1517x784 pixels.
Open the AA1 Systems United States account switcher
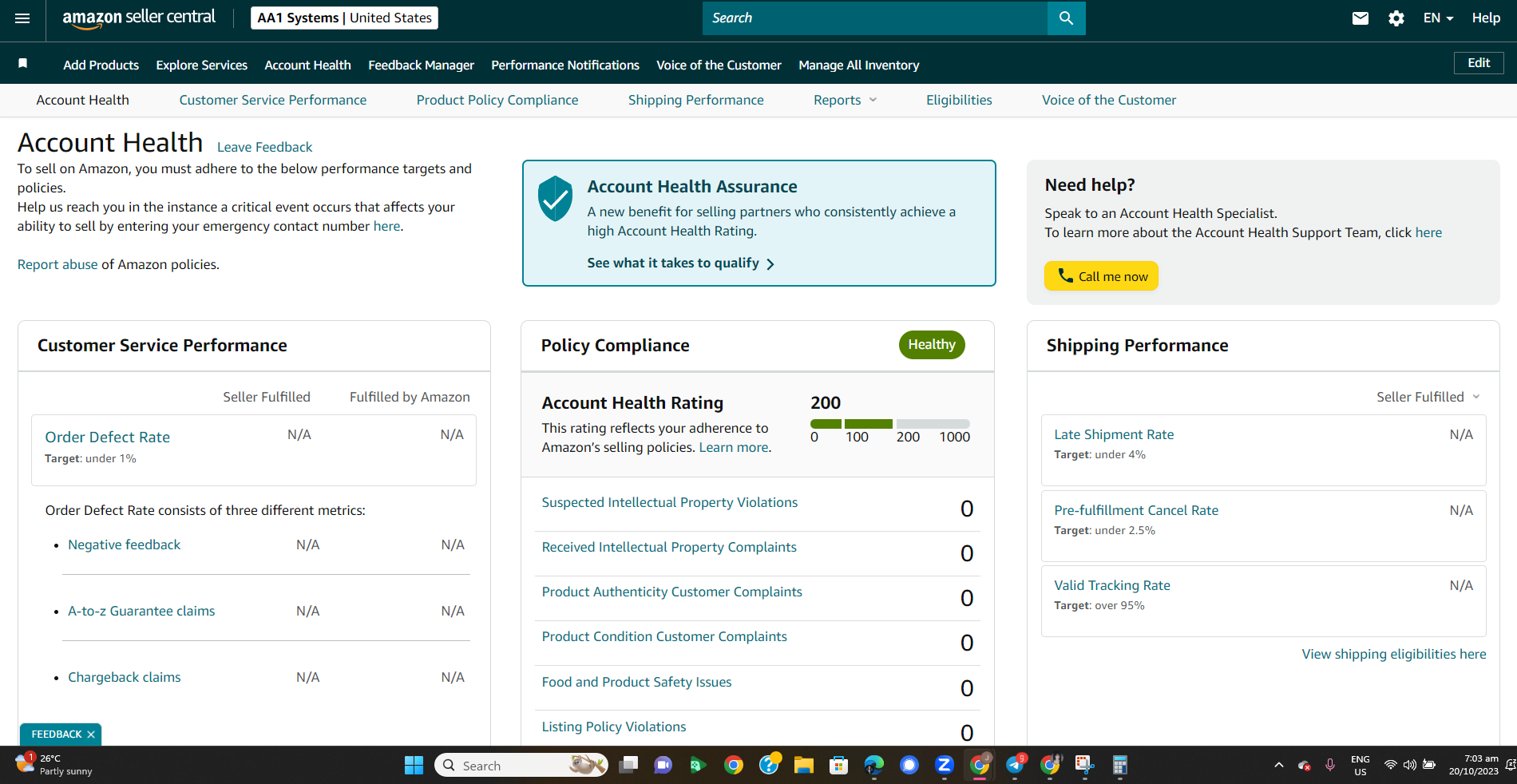click(344, 18)
